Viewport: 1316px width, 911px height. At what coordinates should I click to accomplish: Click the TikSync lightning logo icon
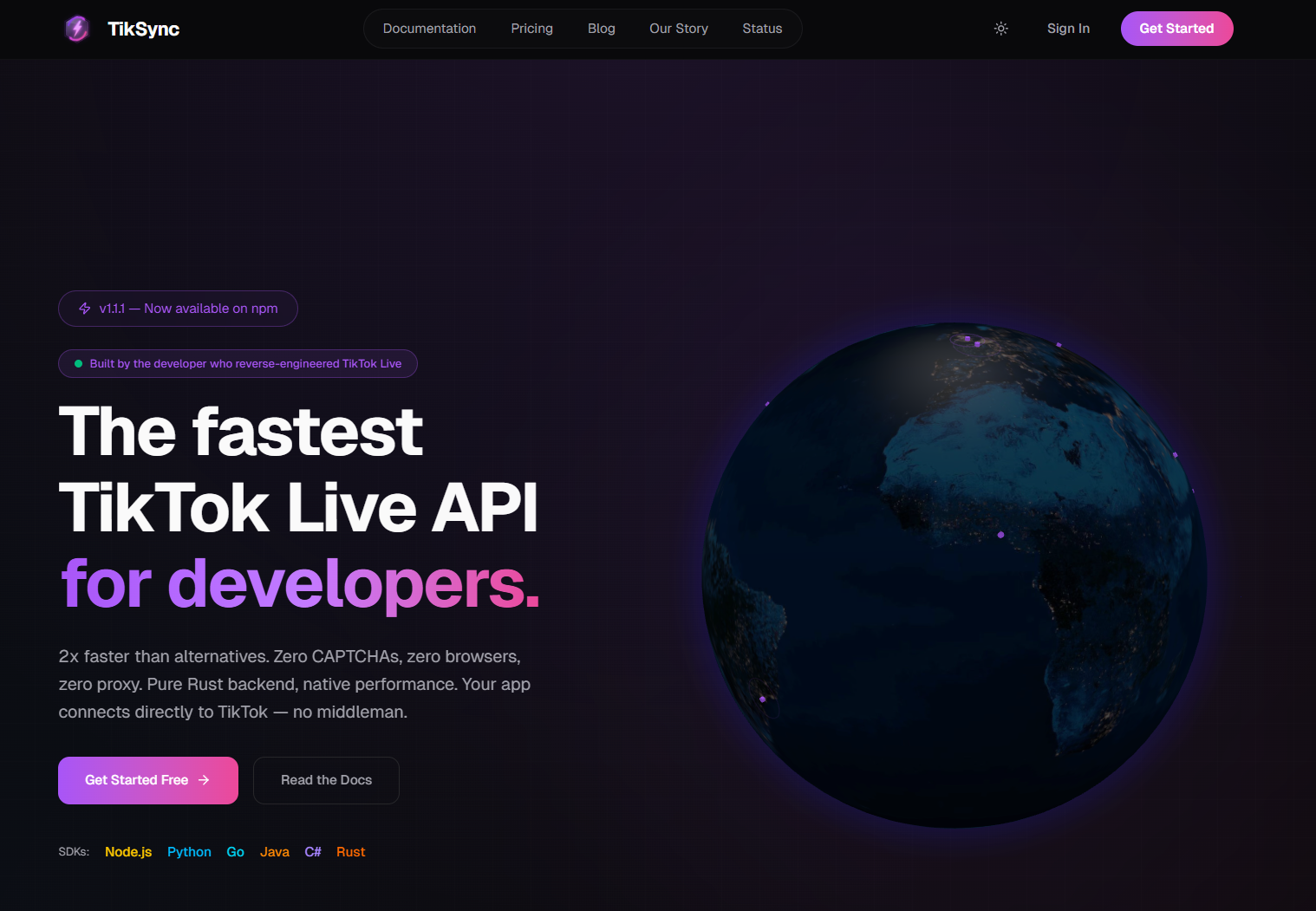click(77, 29)
